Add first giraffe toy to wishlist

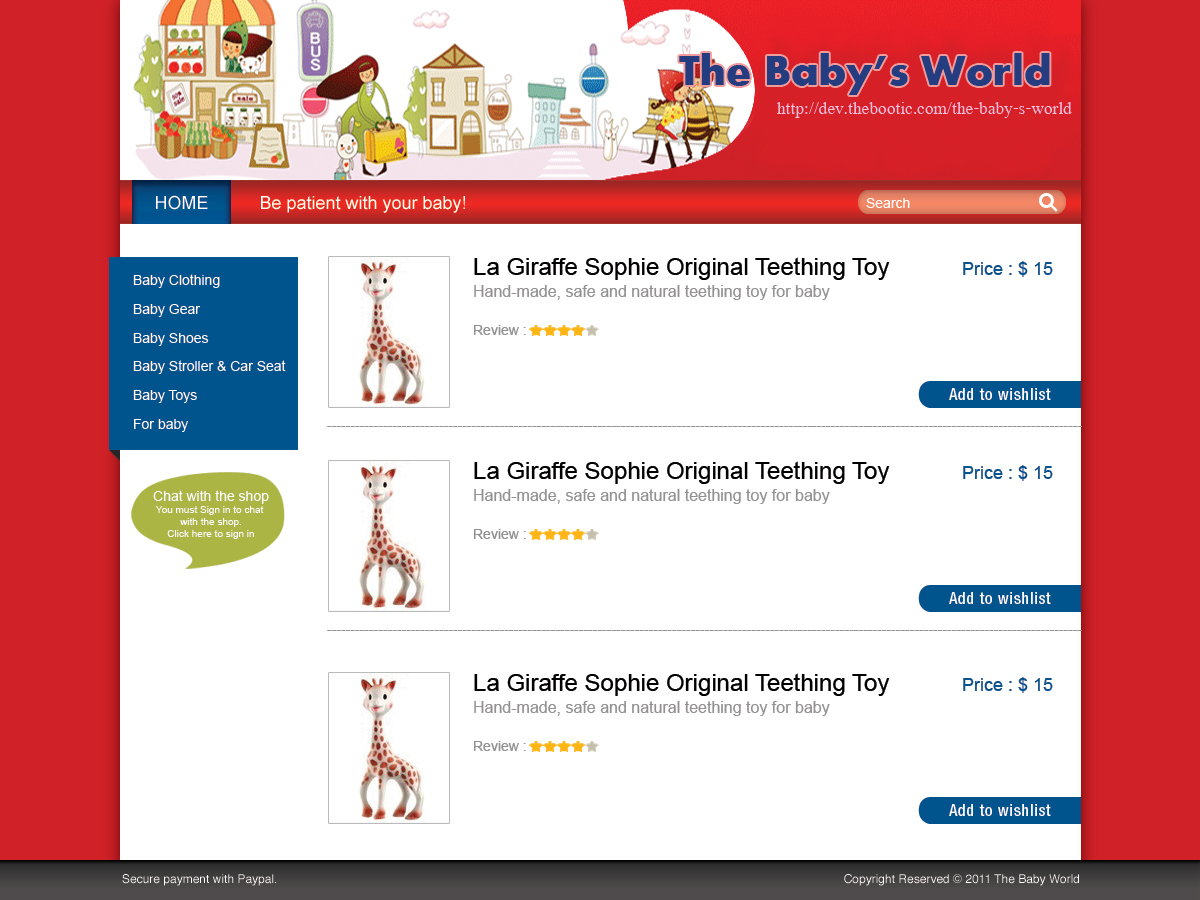[x=1000, y=394]
